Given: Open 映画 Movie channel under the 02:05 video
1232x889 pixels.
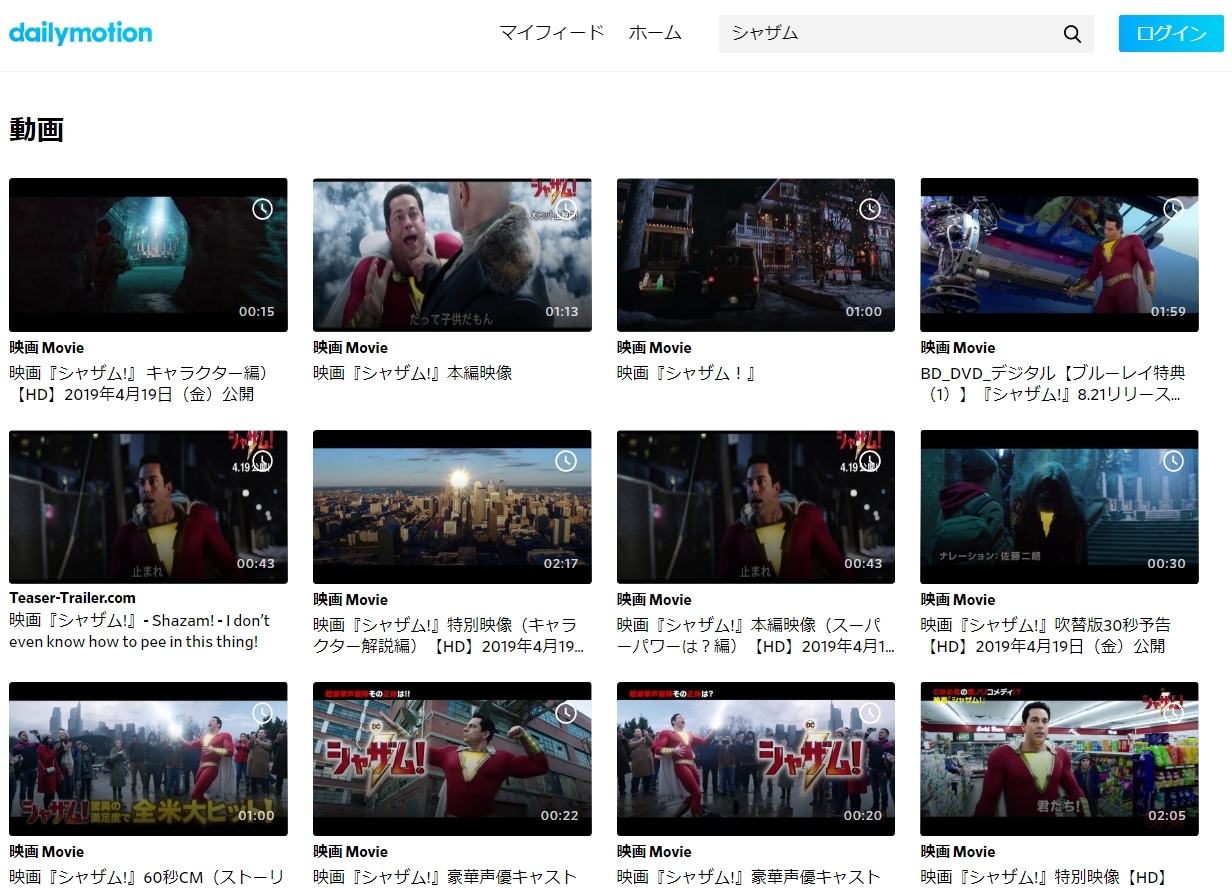Looking at the screenshot, I should [958, 852].
